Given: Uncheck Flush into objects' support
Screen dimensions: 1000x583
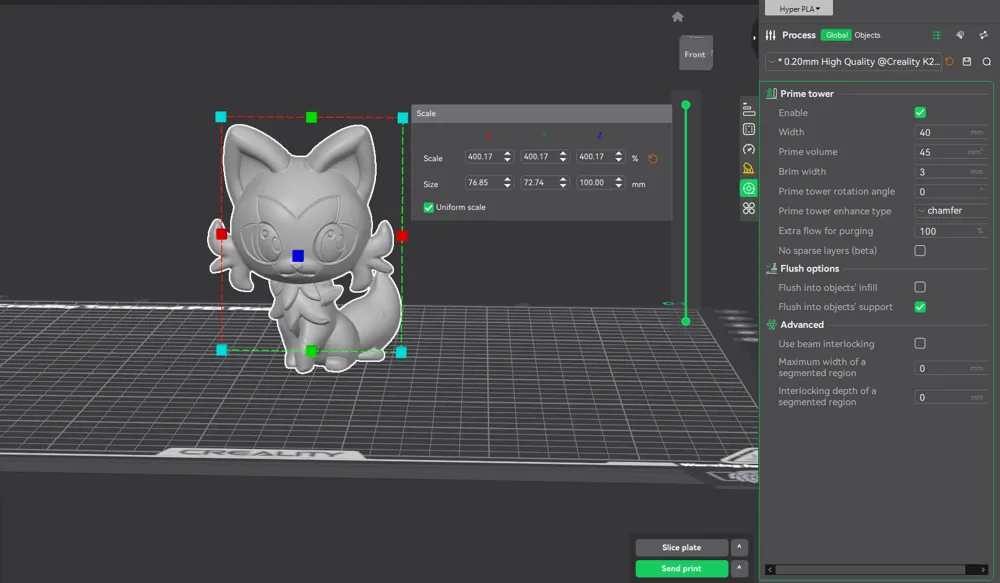Looking at the screenshot, I should tap(920, 307).
